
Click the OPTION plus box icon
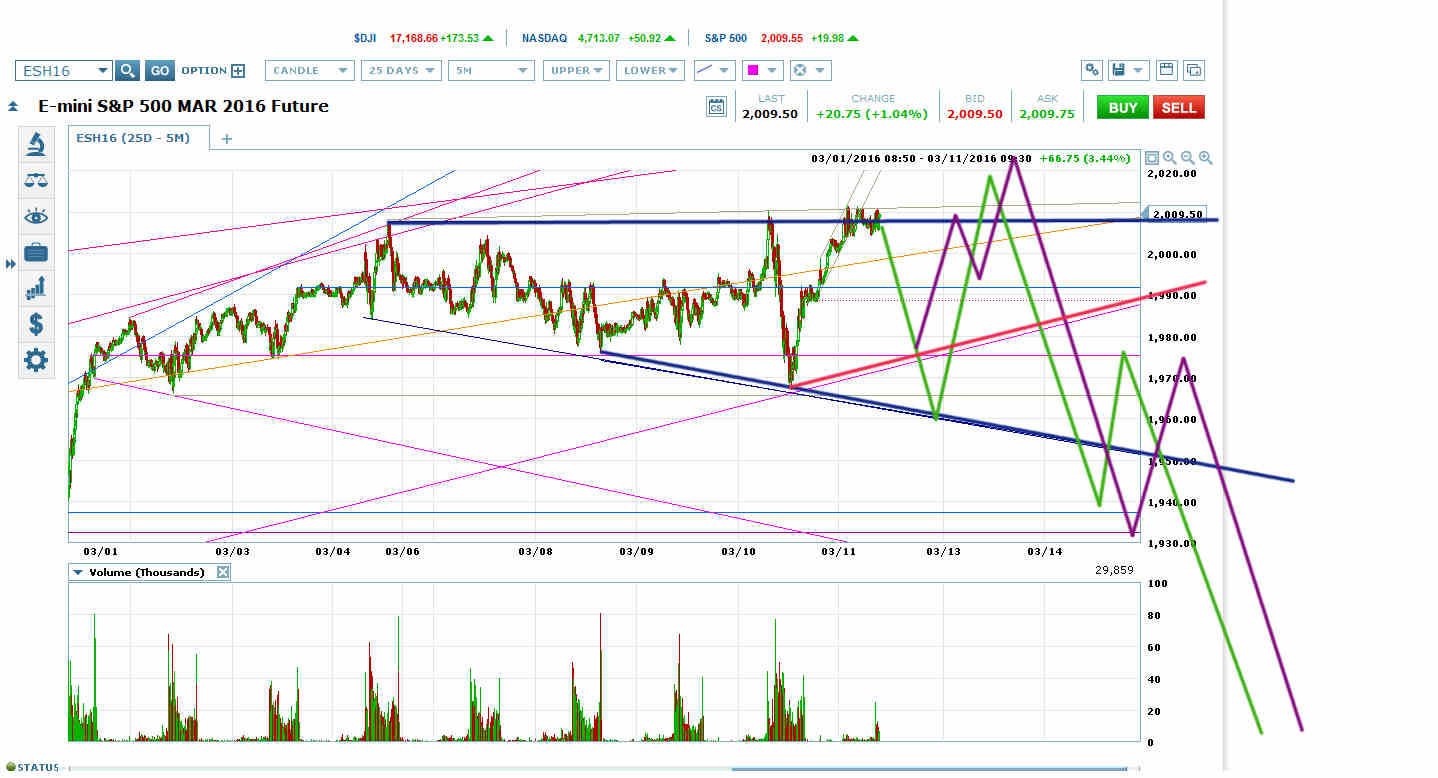pos(238,70)
